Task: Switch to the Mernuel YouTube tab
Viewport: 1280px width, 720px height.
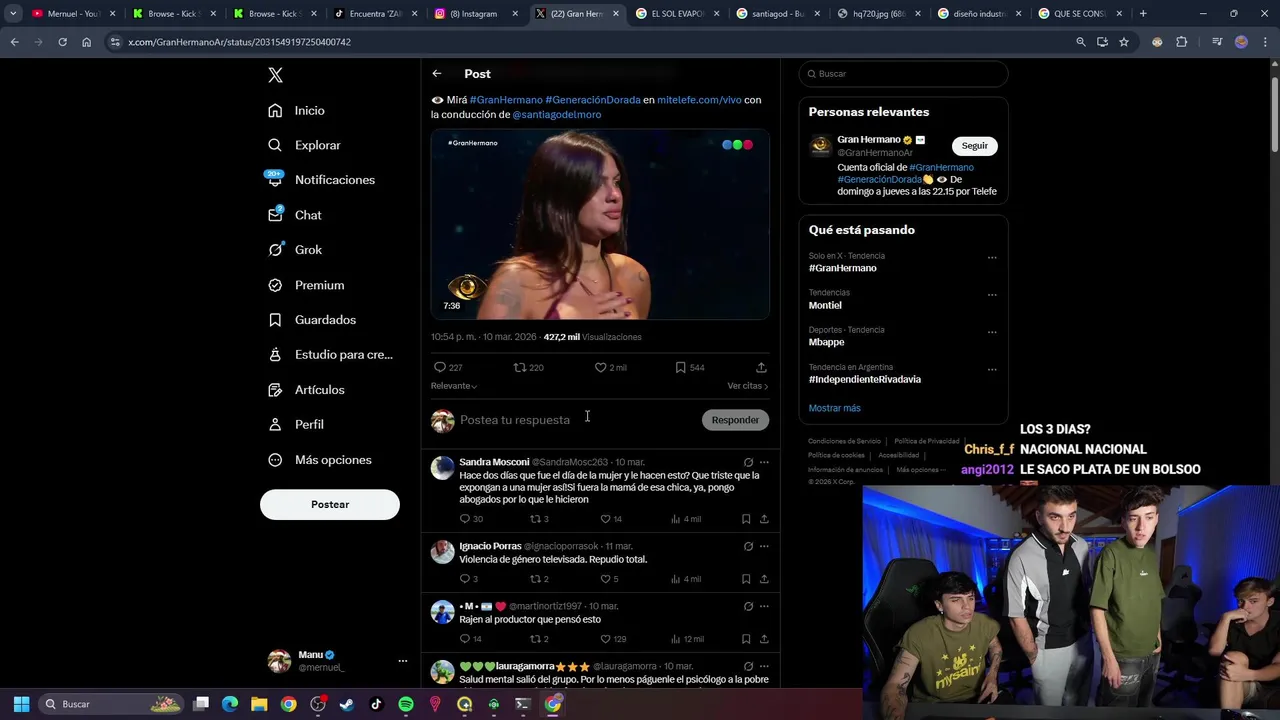Action: click(73, 14)
